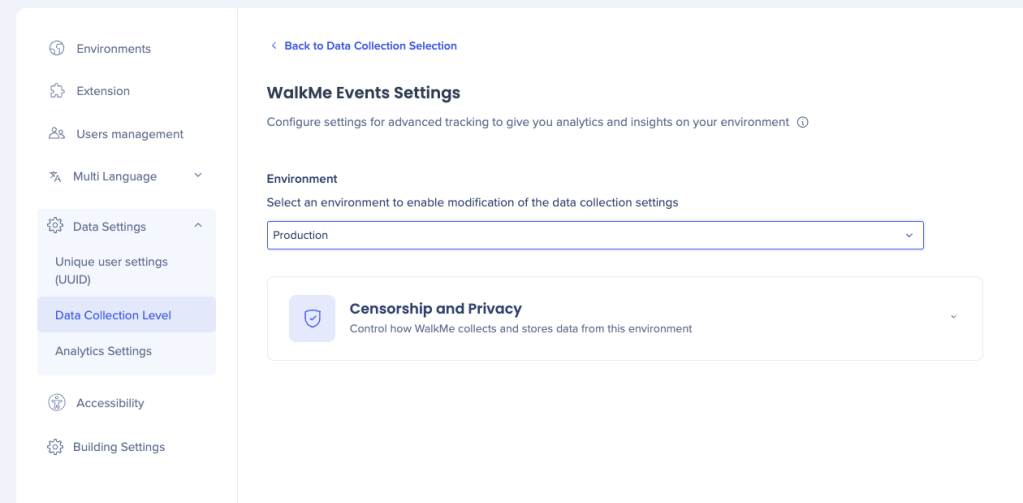1023x503 pixels.
Task: Click the Building Settings gear icon
Action: 55,447
